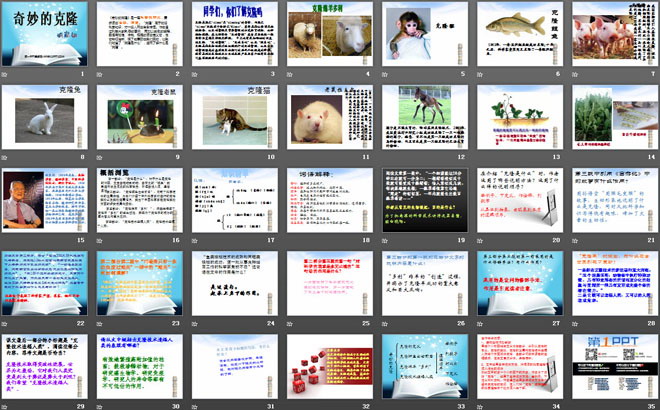Select slide 29 with purple text
Screen dimensions: 660x410
click(x=45, y=367)
